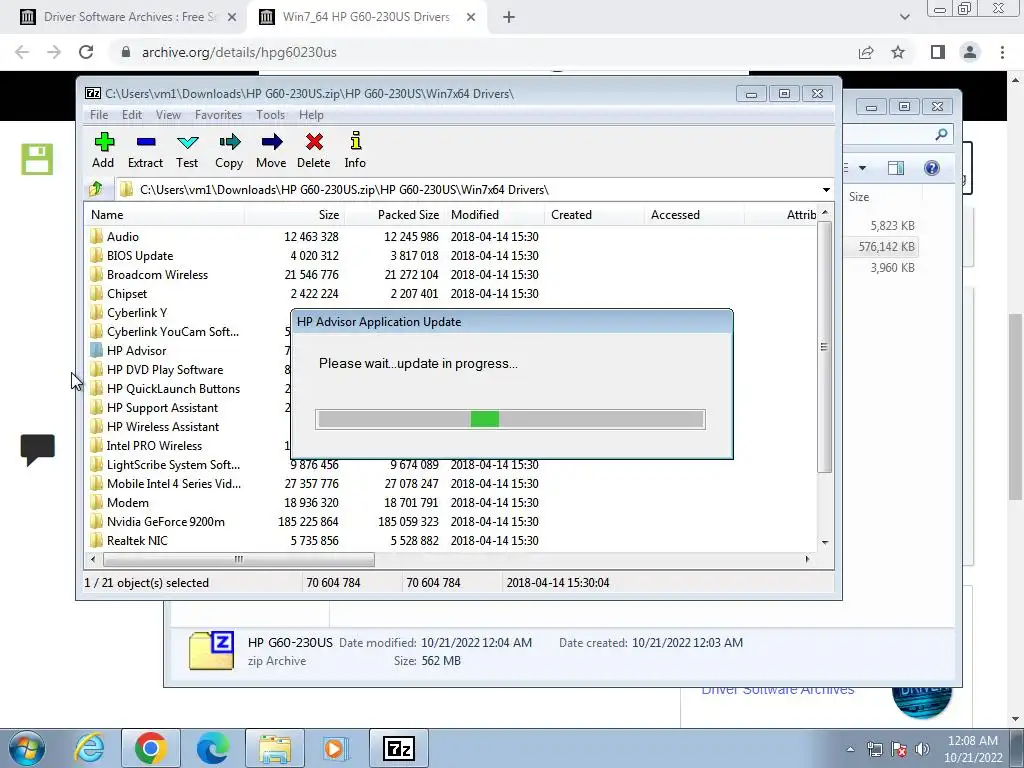Click the 7-Zip vertical scrollbar thumb
This screenshot has width=1024, height=768.
[x=825, y=347]
